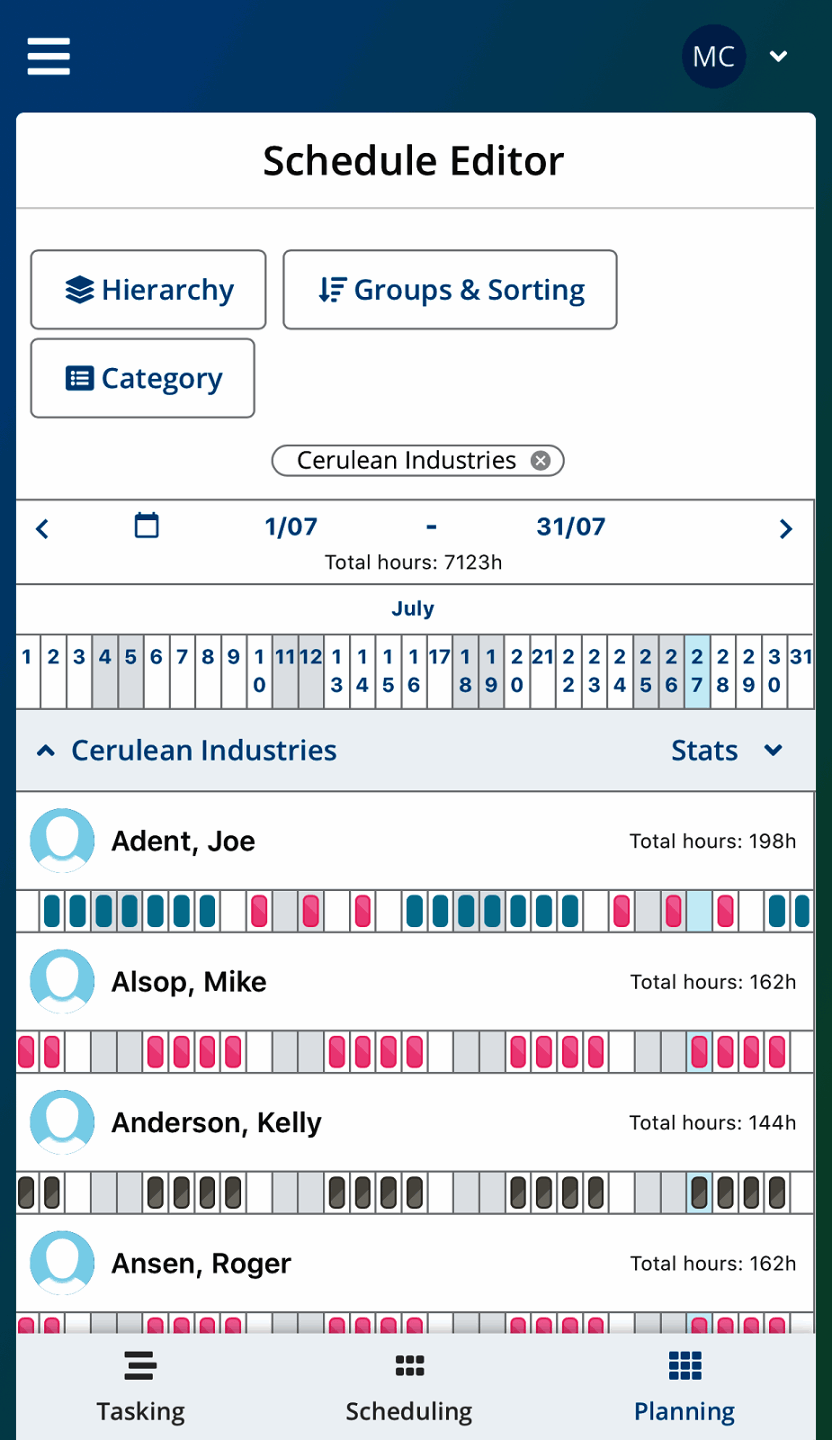The width and height of the screenshot is (832, 1440).
Task: Open the Category filter
Action: click(143, 378)
